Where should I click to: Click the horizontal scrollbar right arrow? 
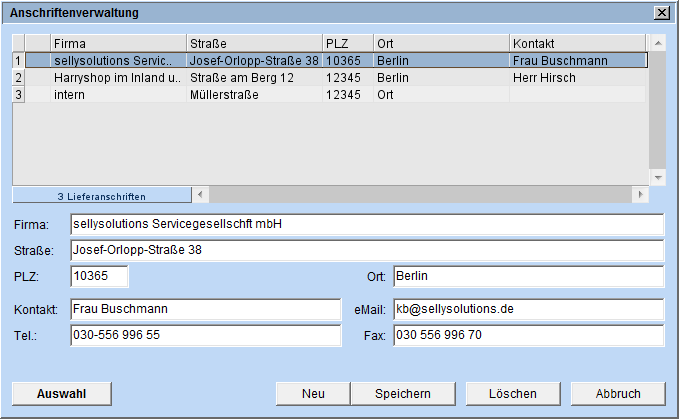point(641,195)
